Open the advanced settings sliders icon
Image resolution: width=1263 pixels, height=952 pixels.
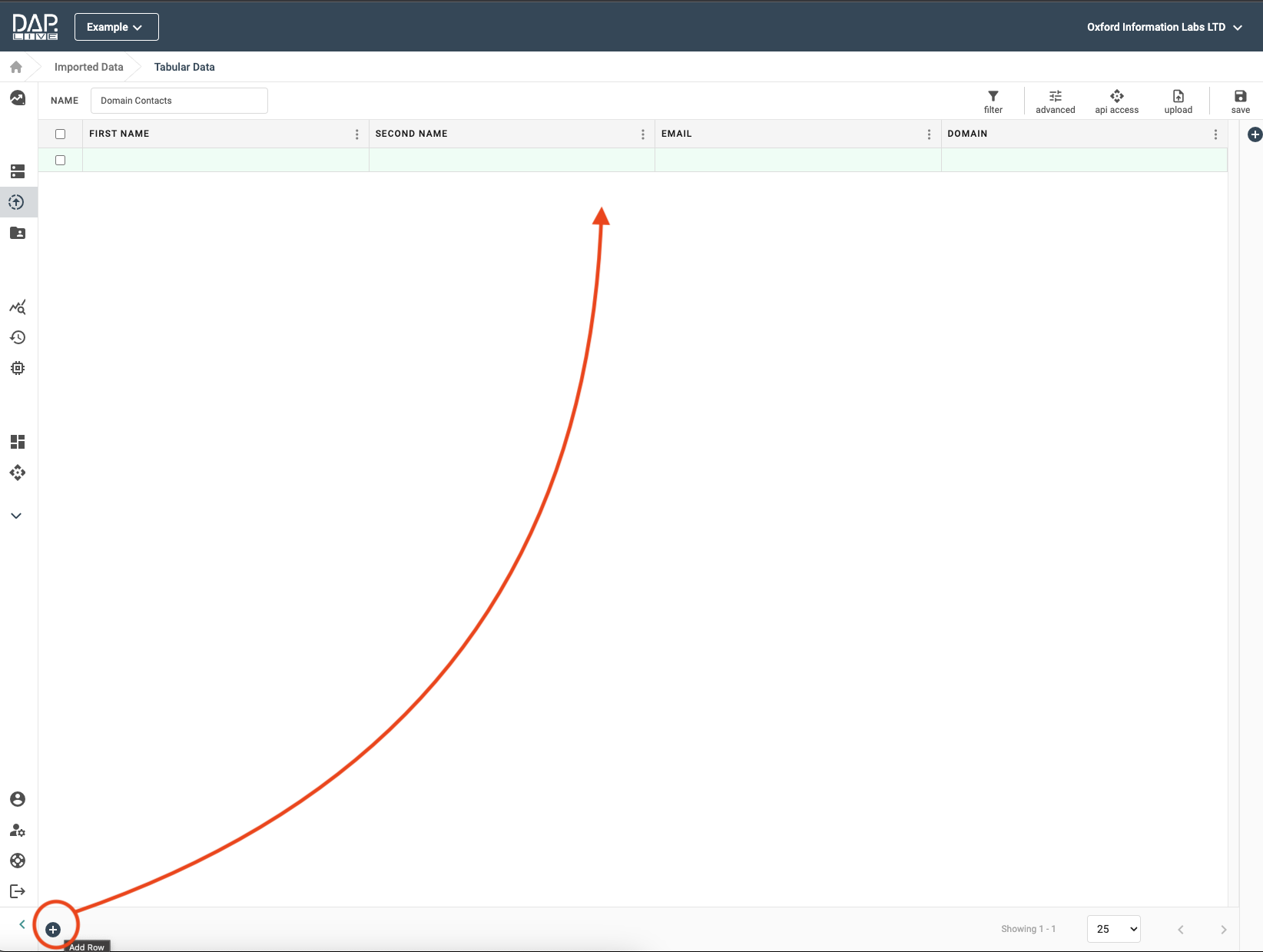(x=1055, y=97)
